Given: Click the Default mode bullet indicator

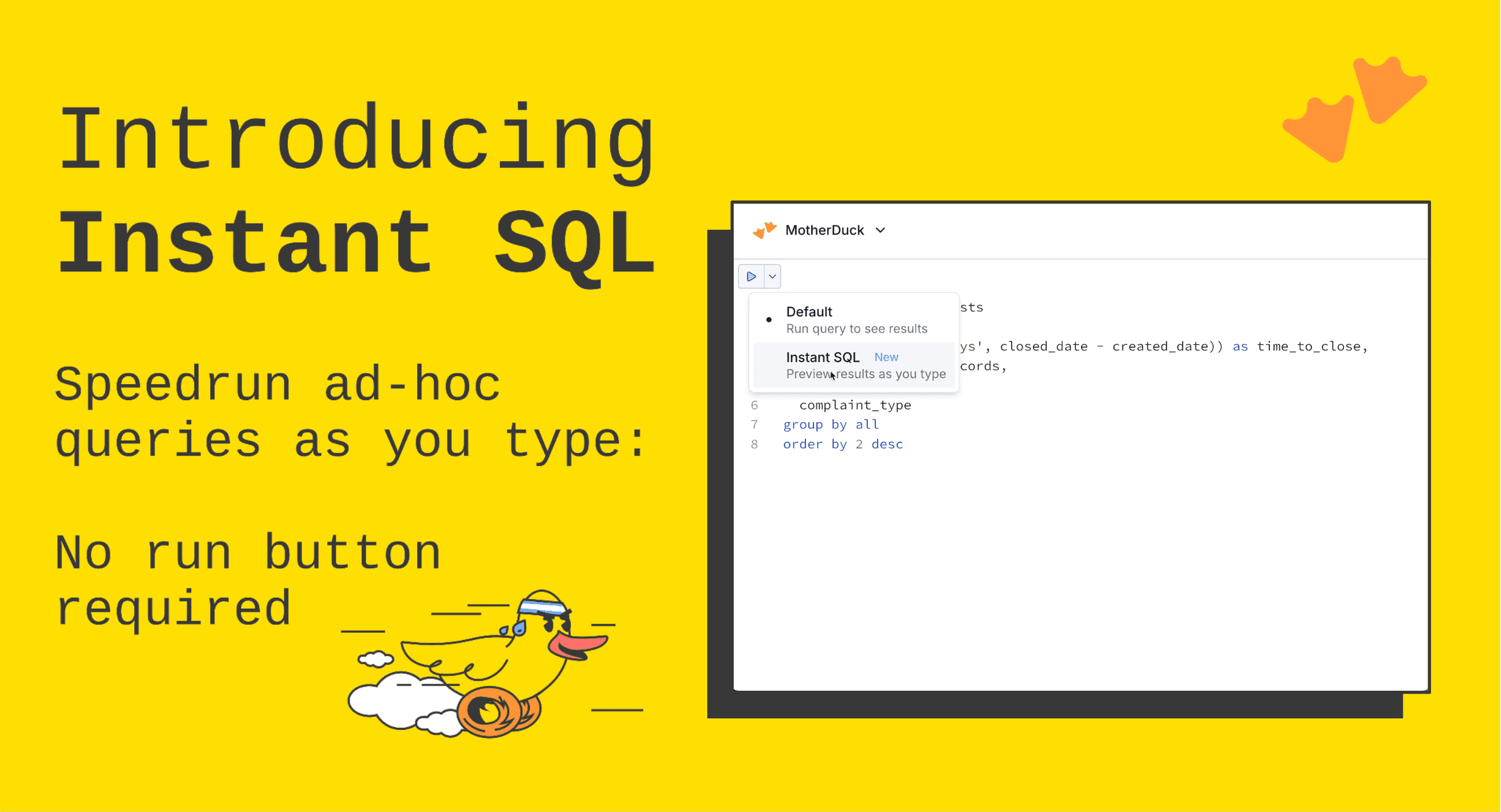Looking at the screenshot, I should [x=768, y=319].
